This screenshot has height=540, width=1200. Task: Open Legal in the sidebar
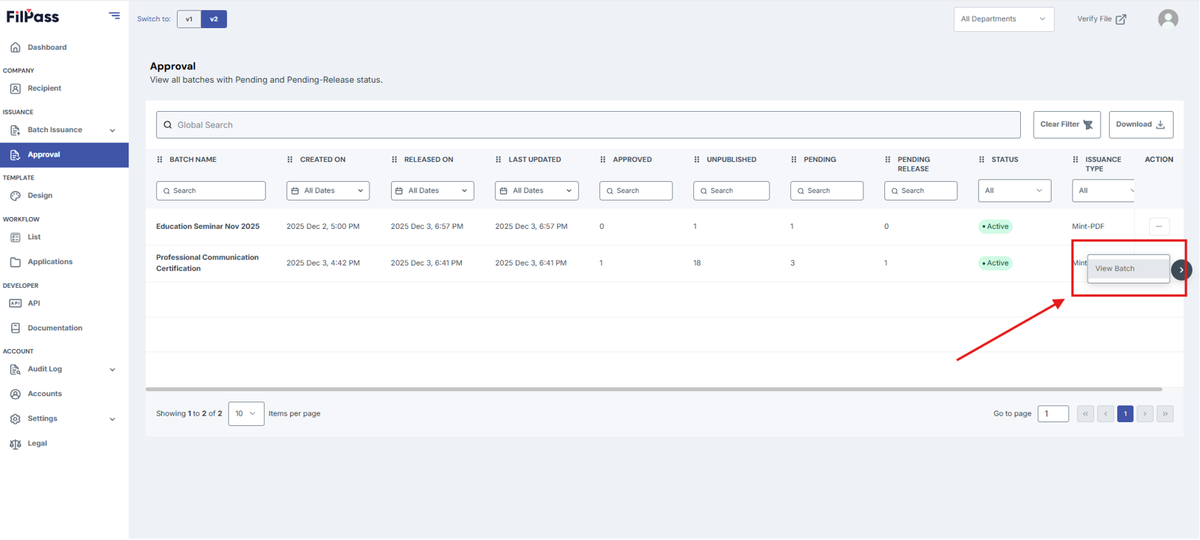pyautogui.click(x=37, y=443)
